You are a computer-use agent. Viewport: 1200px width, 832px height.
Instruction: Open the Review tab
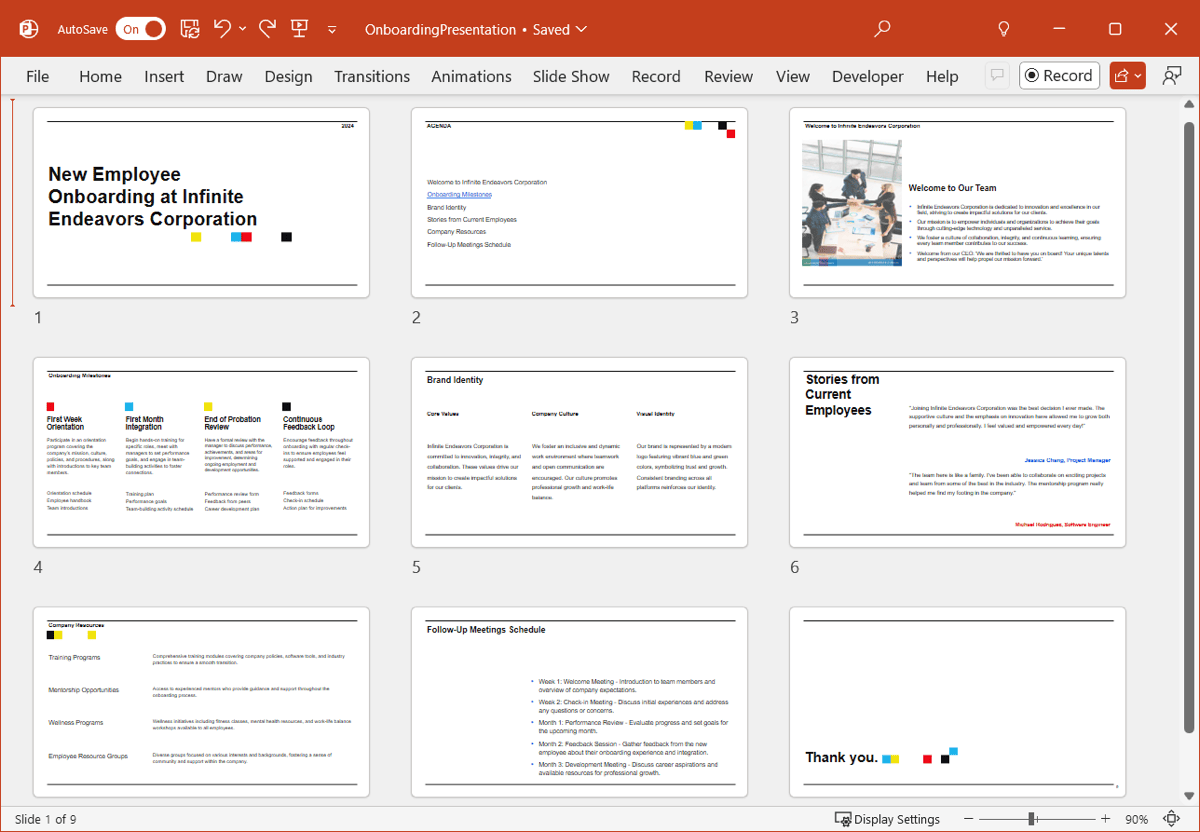tap(728, 76)
